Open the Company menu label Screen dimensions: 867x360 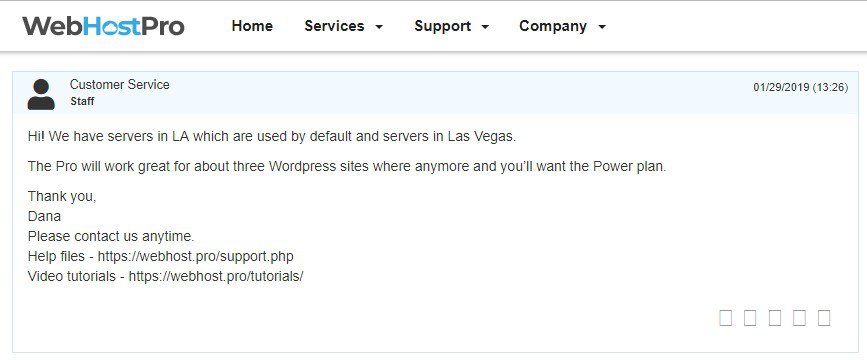point(553,26)
